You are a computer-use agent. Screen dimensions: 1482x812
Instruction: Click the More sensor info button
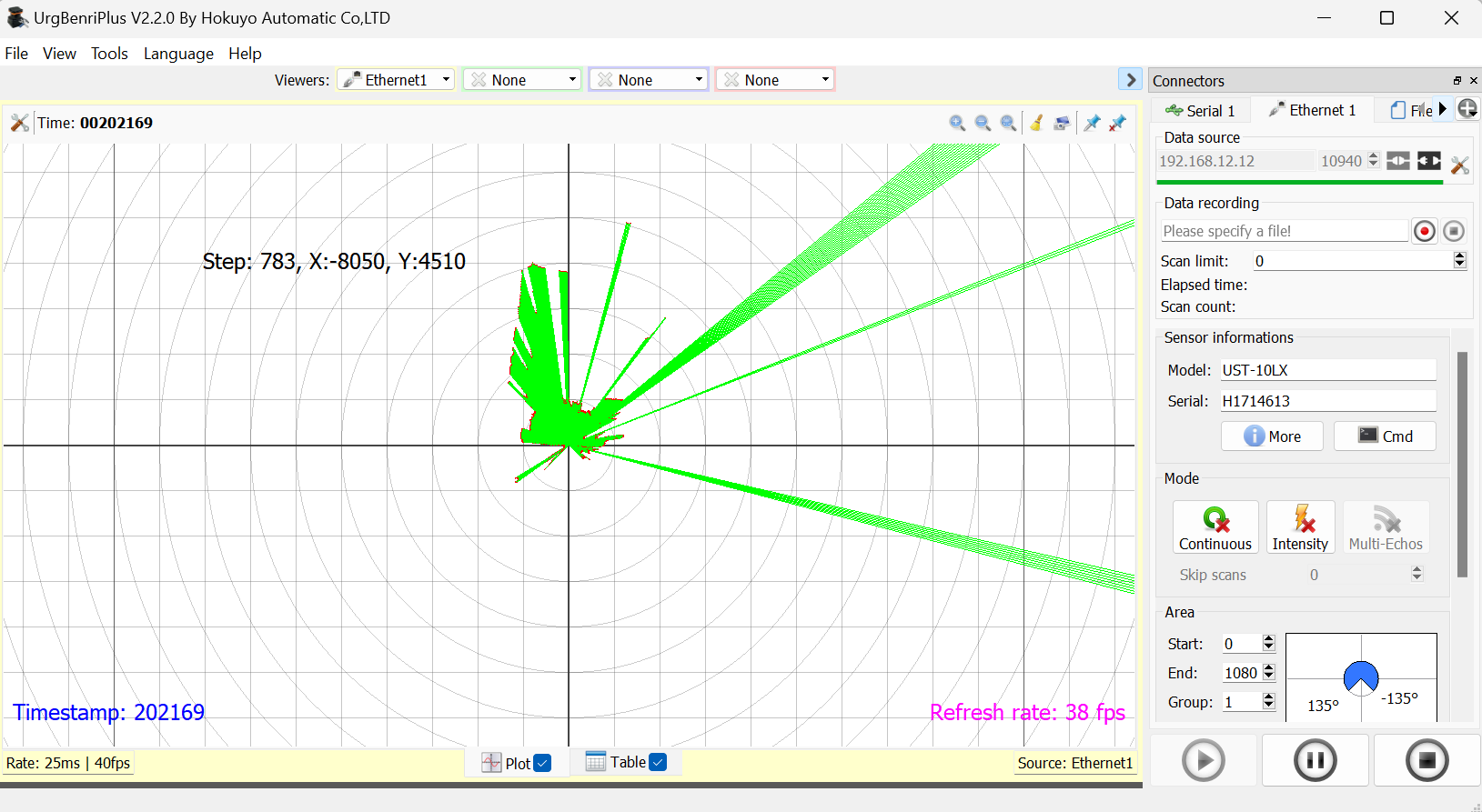coord(1272,436)
